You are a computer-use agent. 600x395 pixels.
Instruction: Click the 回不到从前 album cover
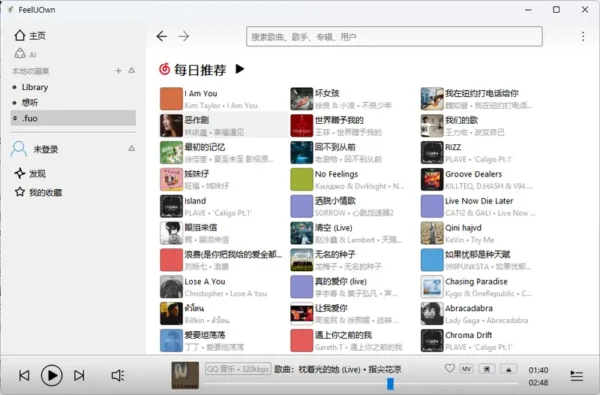(x=302, y=152)
